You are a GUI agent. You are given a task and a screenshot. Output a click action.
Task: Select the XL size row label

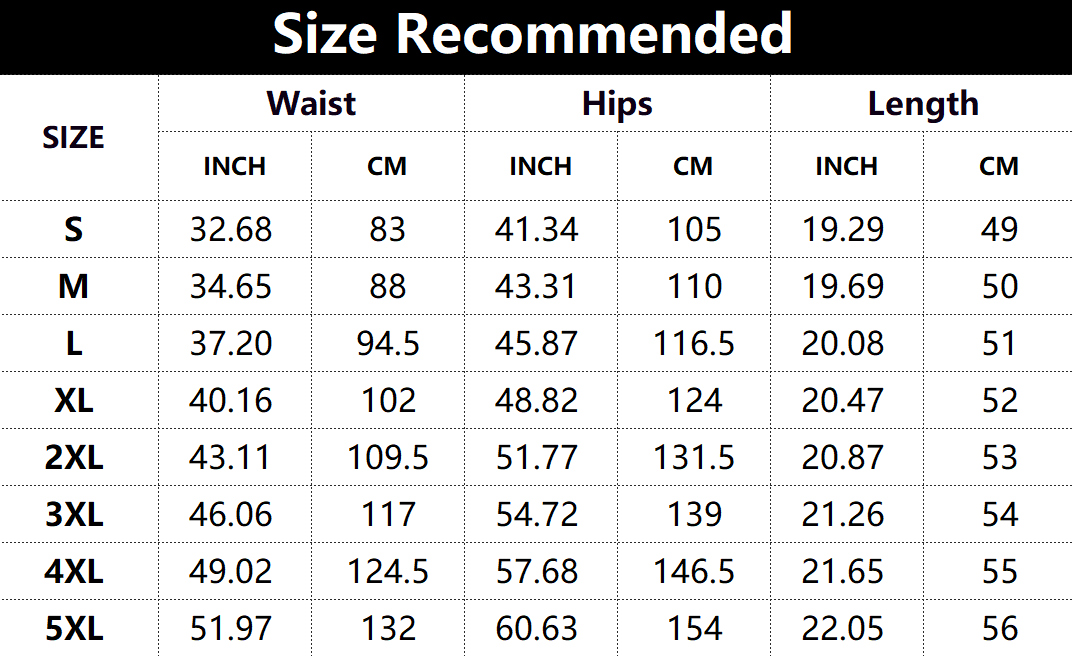point(73,401)
